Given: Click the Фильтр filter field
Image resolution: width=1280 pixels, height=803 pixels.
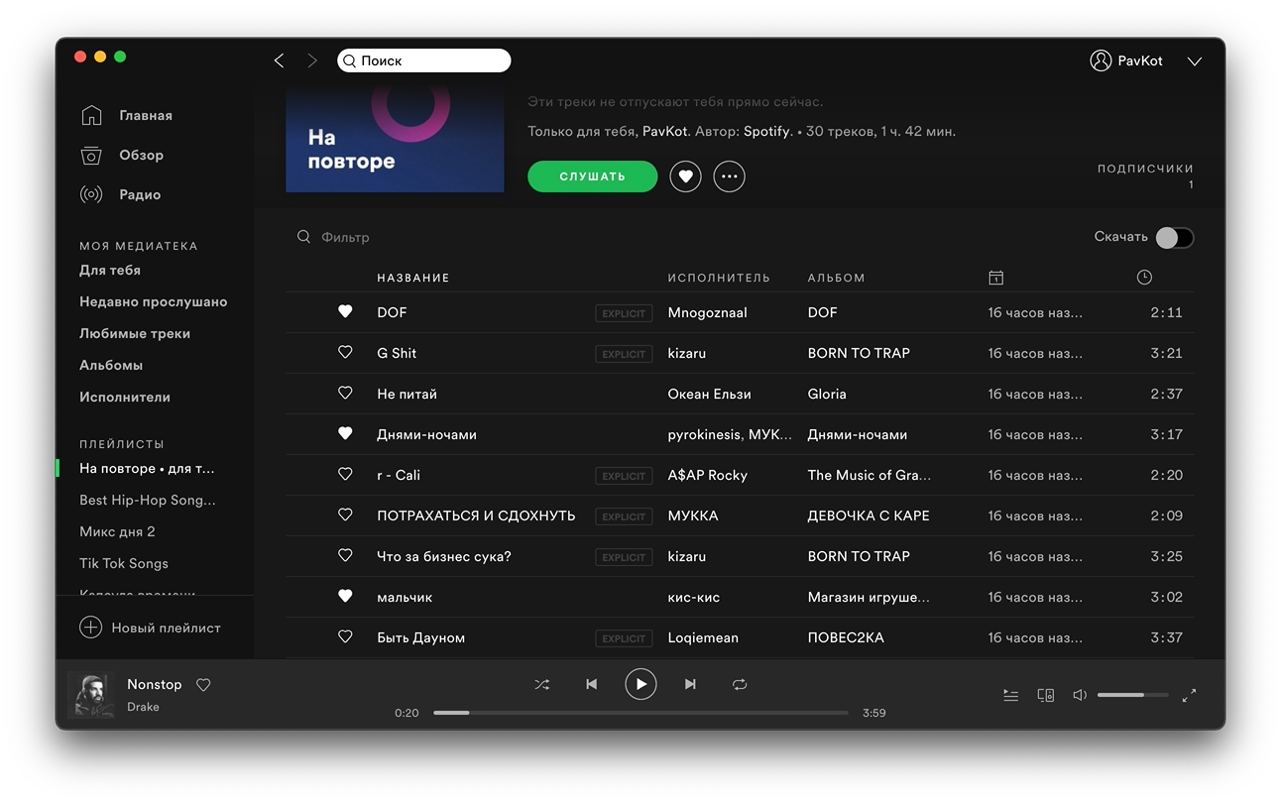Looking at the screenshot, I should point(345,237).
